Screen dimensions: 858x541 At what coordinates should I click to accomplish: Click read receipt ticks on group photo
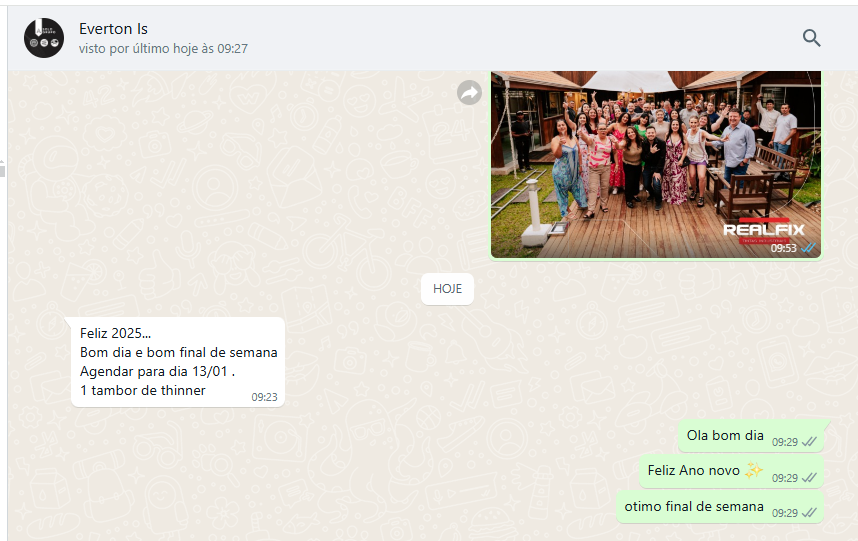pyautogui.click(x=808, y=248)
